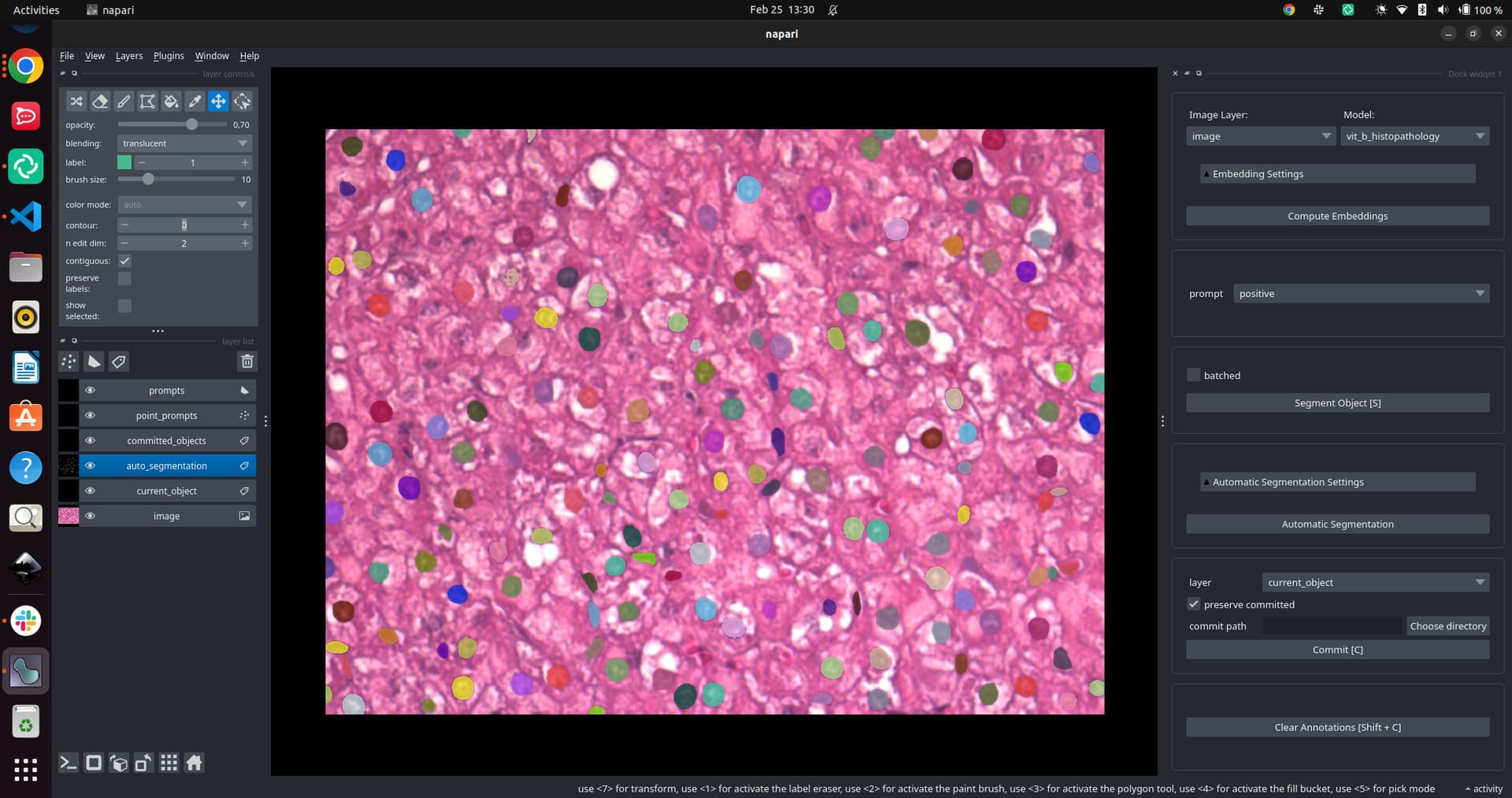
Task: Select the polygon tool in layer controls
Action: point(147,101)
